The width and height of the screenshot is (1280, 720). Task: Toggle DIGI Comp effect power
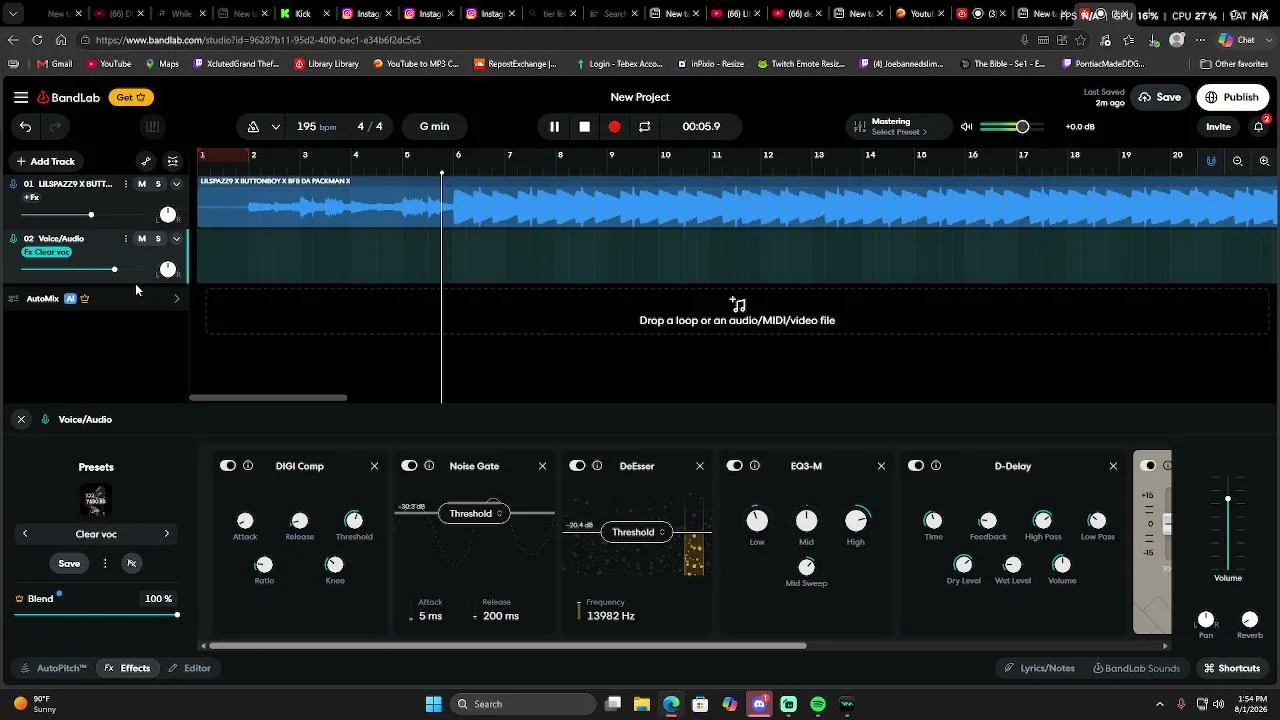point(228,466)
